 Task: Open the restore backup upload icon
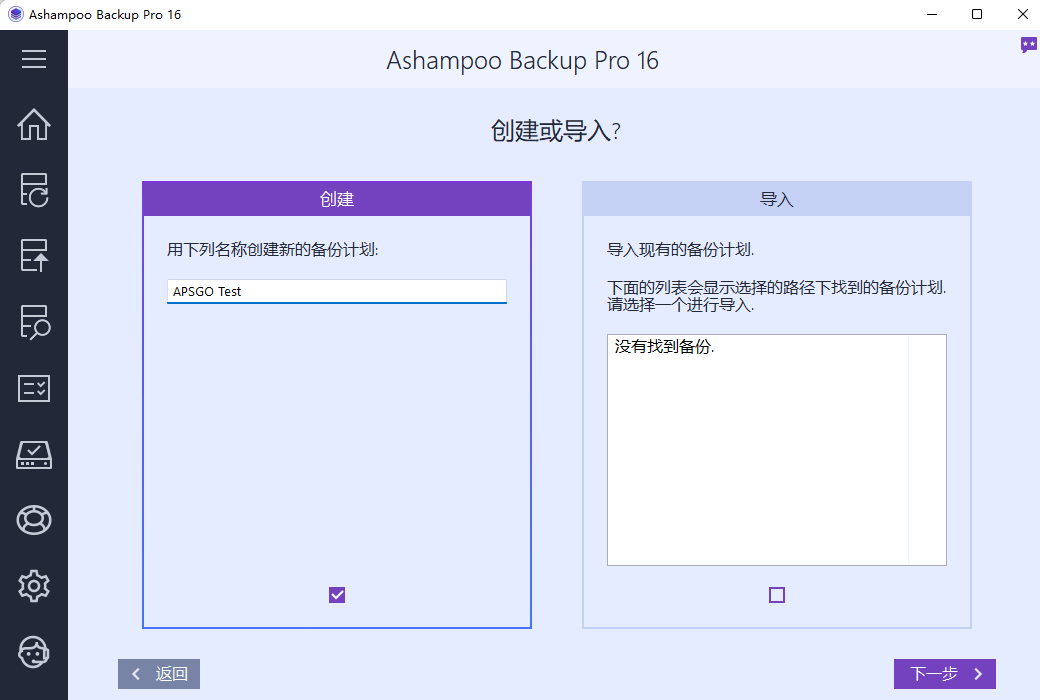pos(34,255)
